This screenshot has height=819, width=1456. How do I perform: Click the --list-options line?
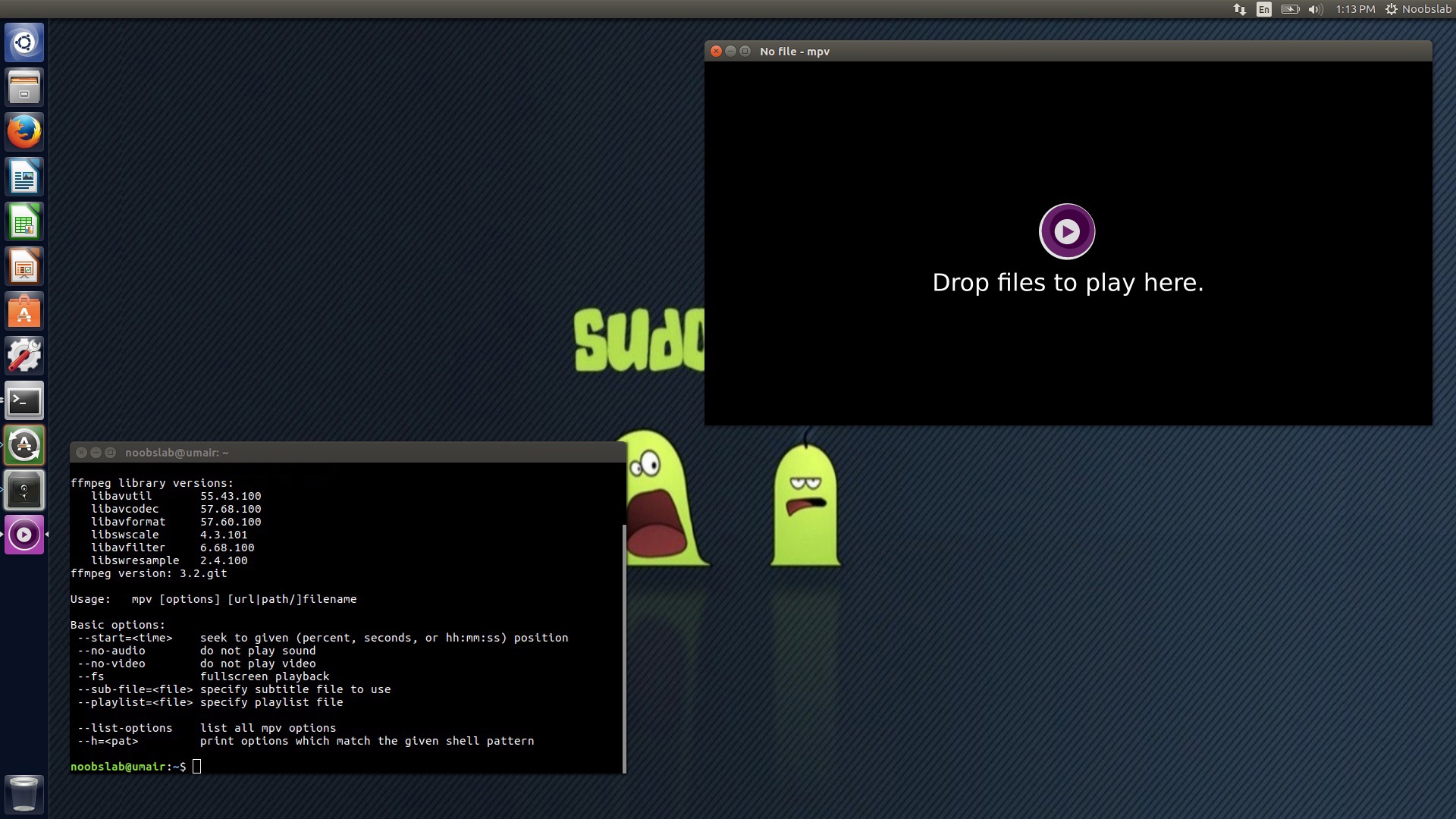coord(207,728)
